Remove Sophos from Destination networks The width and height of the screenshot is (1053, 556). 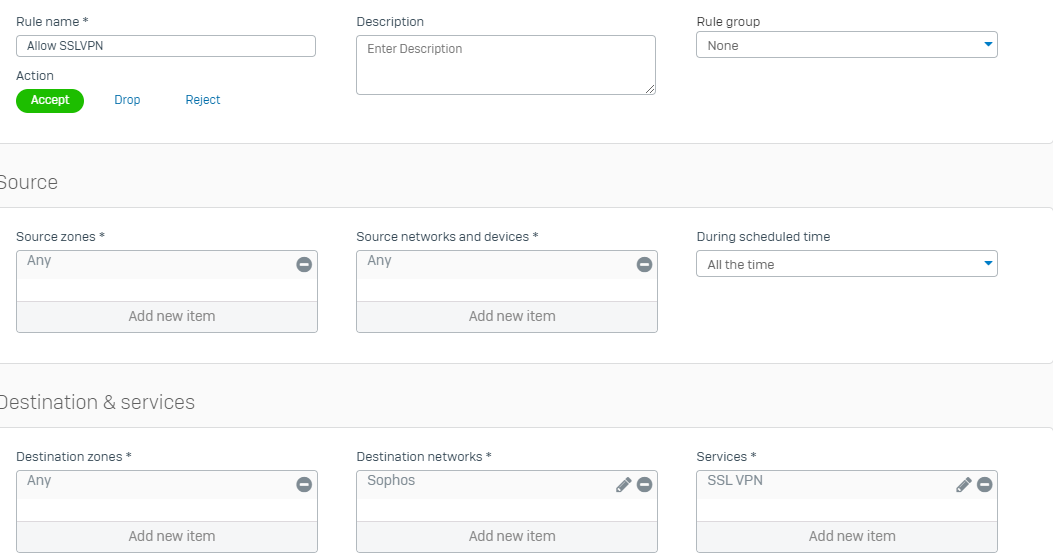pyautogui.click(x=645, y=484)
